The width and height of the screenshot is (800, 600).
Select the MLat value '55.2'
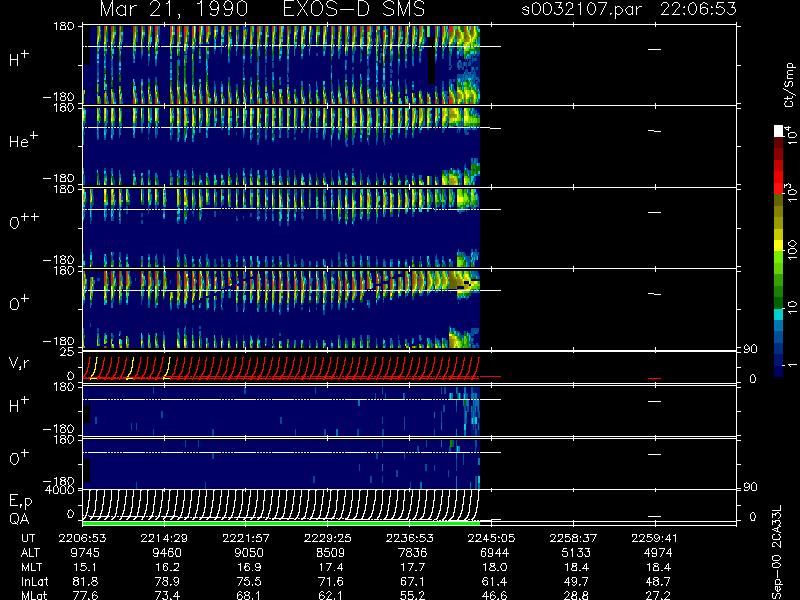click(412, 595)
